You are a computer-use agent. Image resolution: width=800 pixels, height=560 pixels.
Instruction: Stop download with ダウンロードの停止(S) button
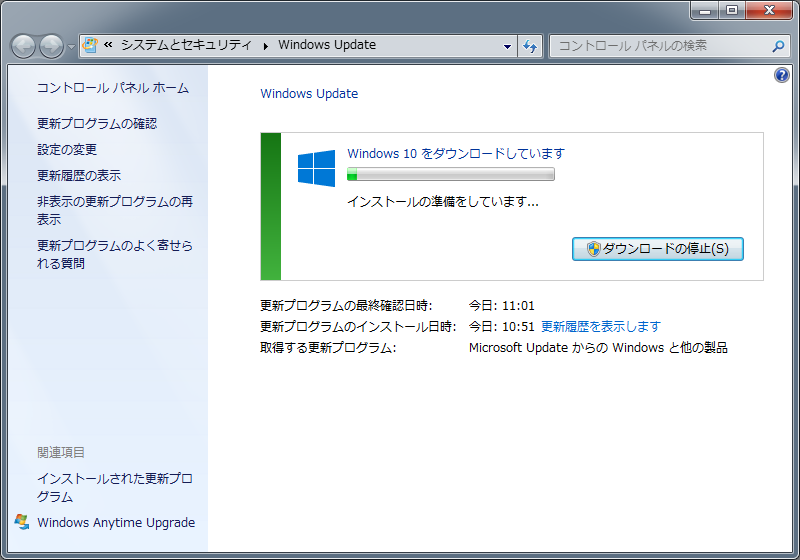658,249
